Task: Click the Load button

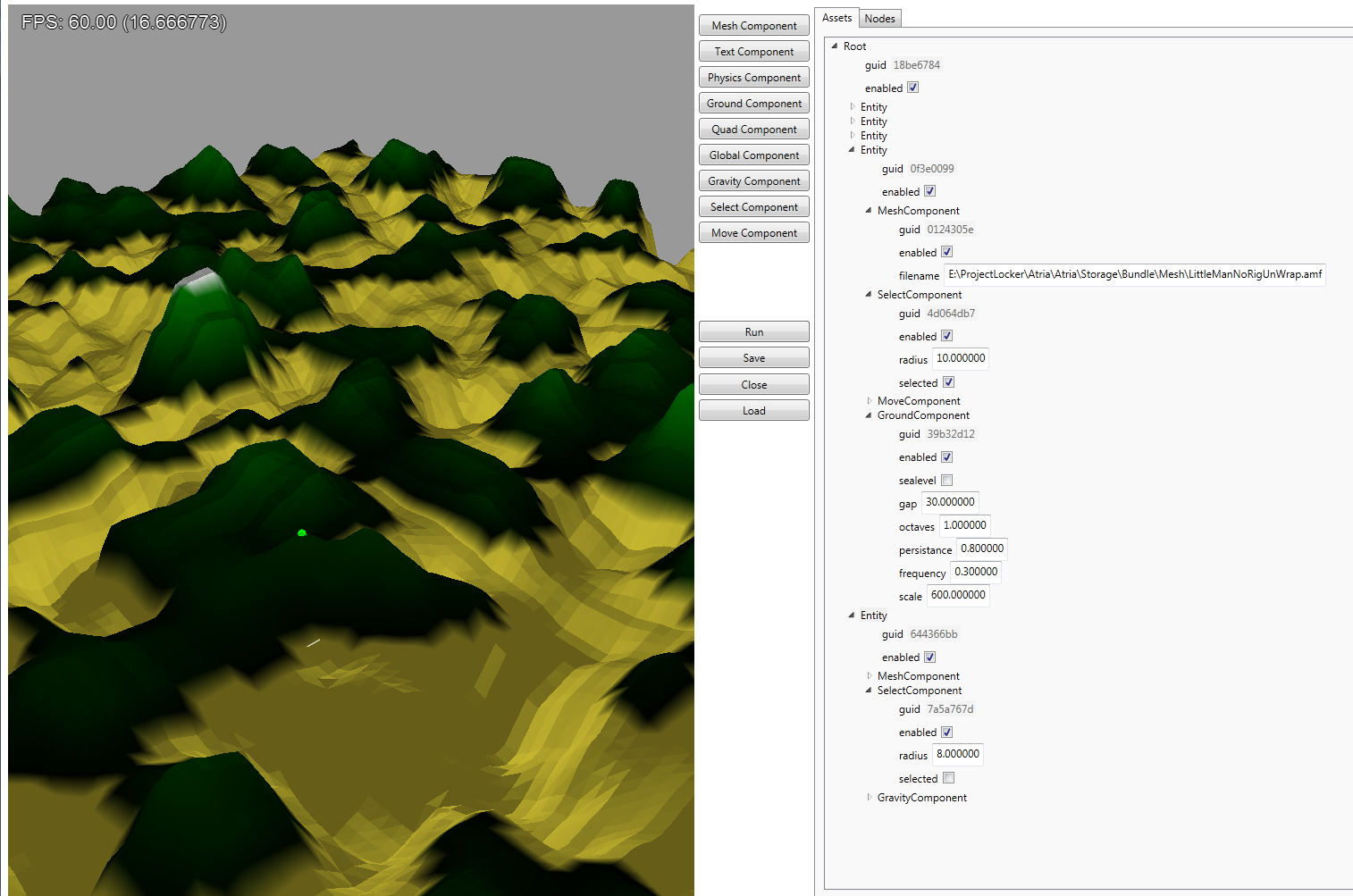Action: click(x=753, y=411)
